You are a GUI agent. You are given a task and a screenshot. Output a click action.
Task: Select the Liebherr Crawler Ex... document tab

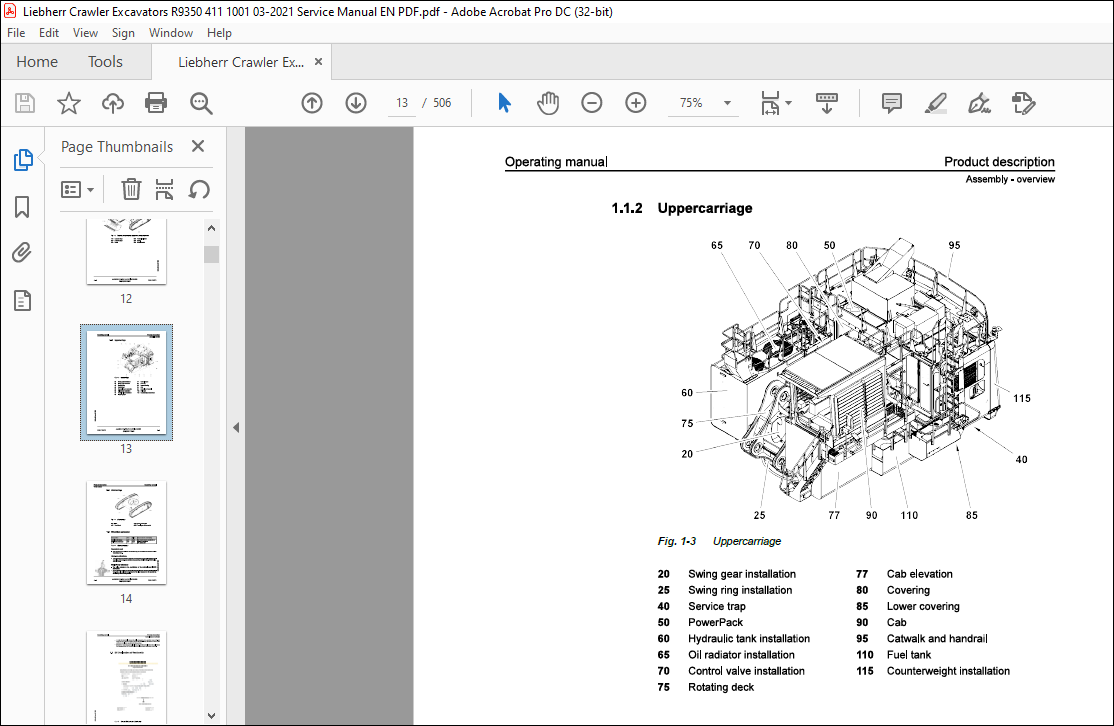(x=241, y=62)
